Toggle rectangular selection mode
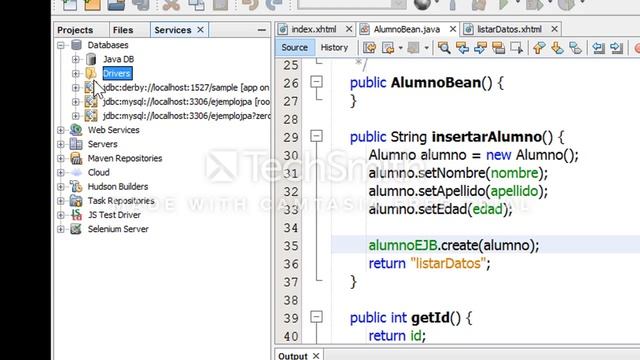Viewport: 640px width, 360px height. (x=516, y=48)
